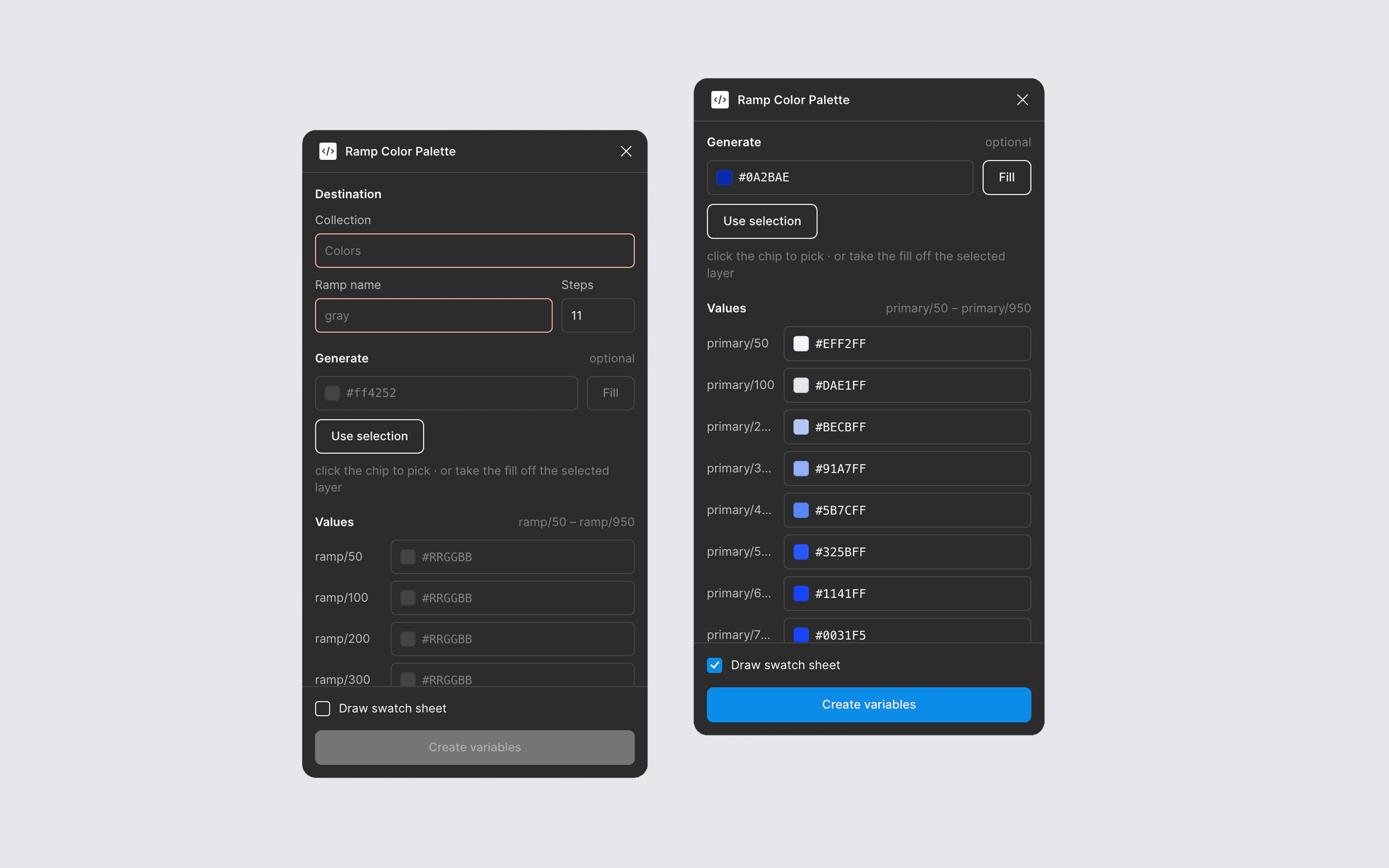
Task: Click the Destination section heading
Action: point(348,194)
